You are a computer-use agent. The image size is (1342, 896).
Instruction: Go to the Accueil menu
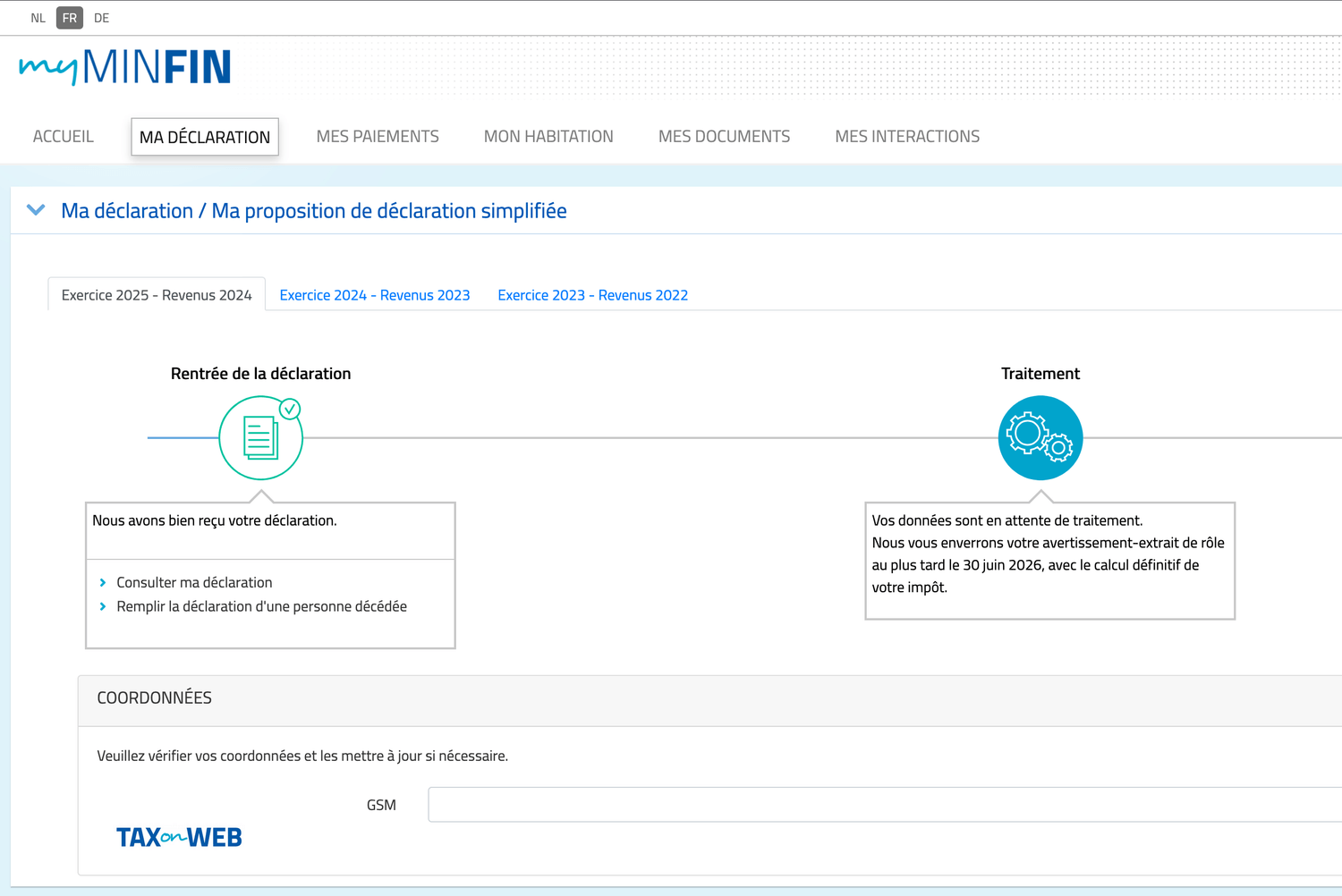[63, 137]
